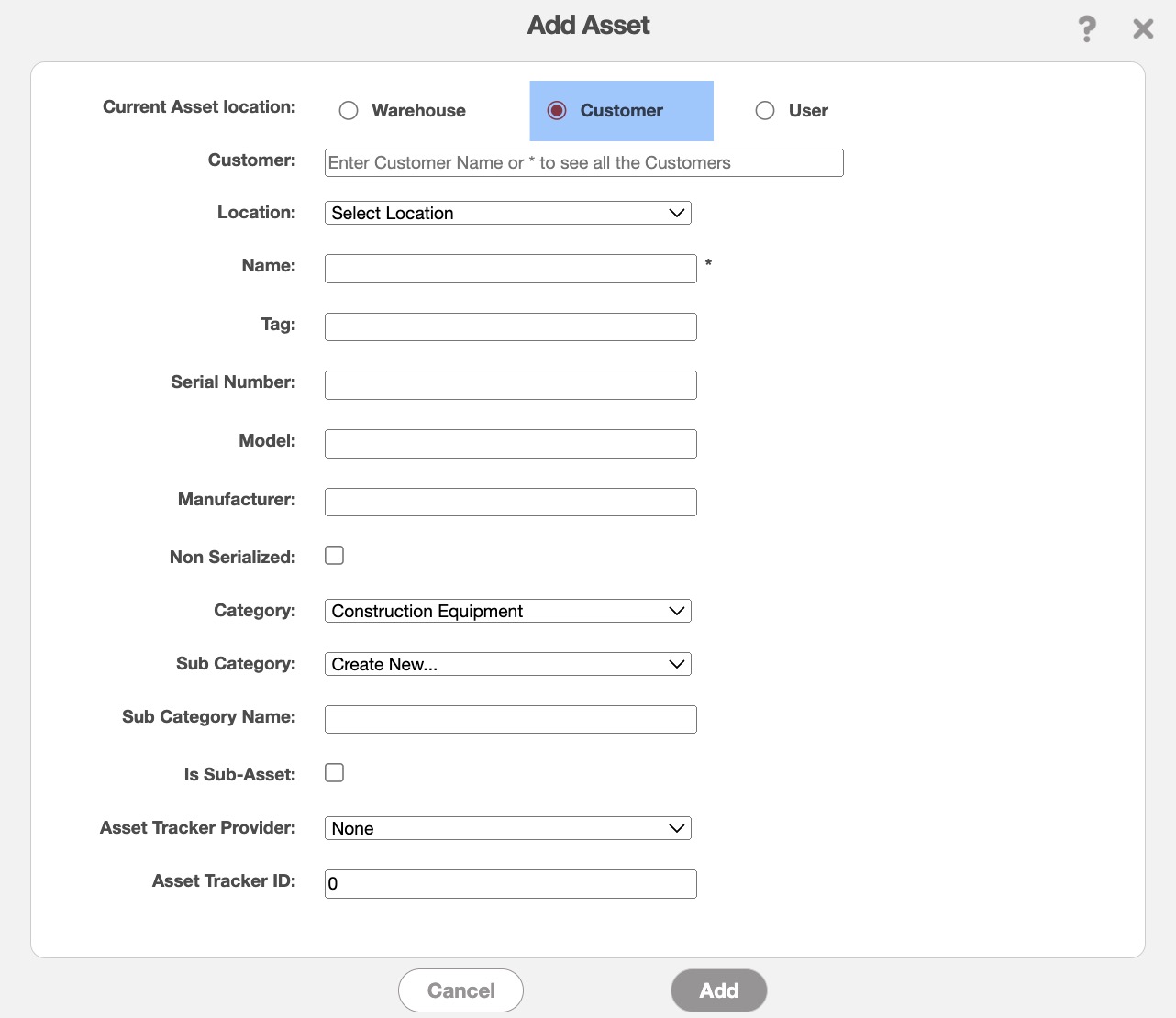Expand the Asset Tracker Provider dropdown

click(x=507, y=828)
